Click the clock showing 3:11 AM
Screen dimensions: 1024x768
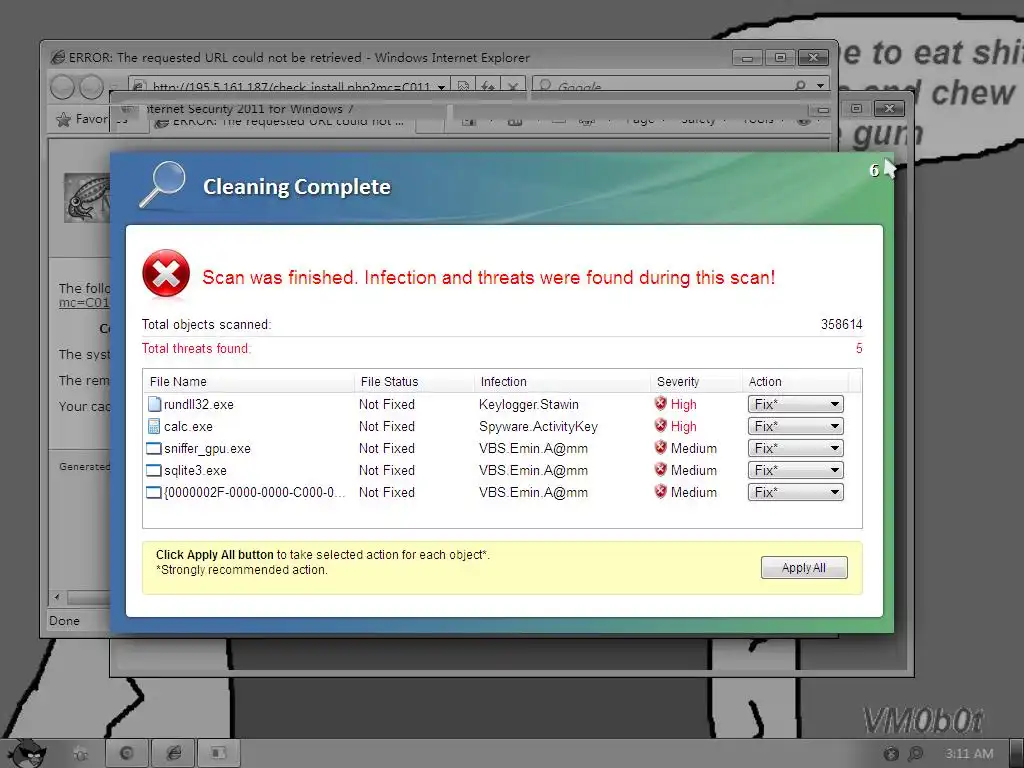(968, 754)
